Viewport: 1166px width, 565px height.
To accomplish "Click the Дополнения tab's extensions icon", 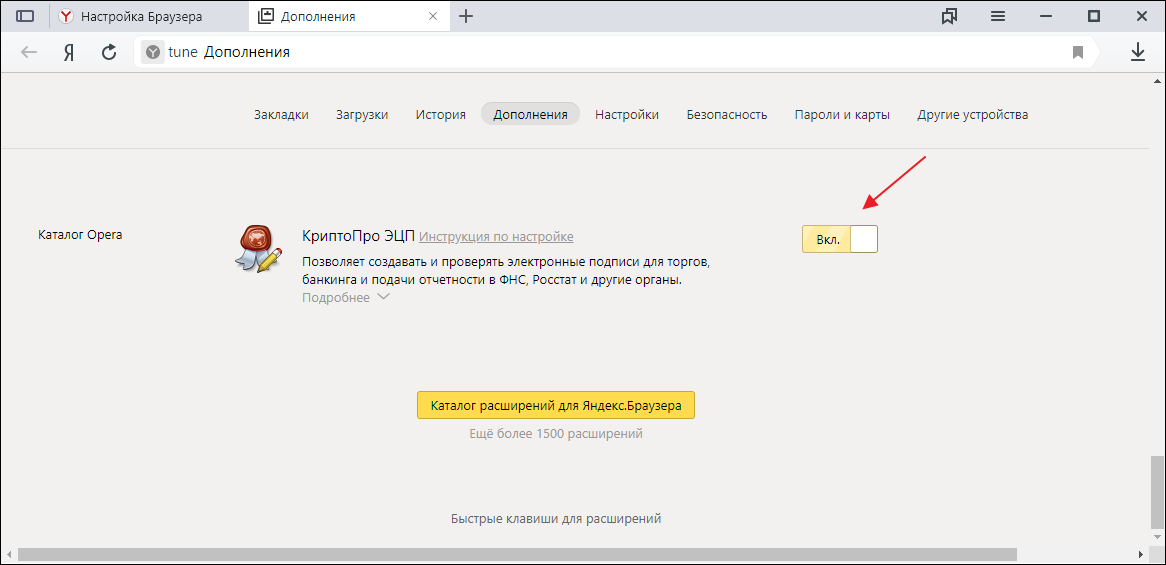I will tap(265, 16).
